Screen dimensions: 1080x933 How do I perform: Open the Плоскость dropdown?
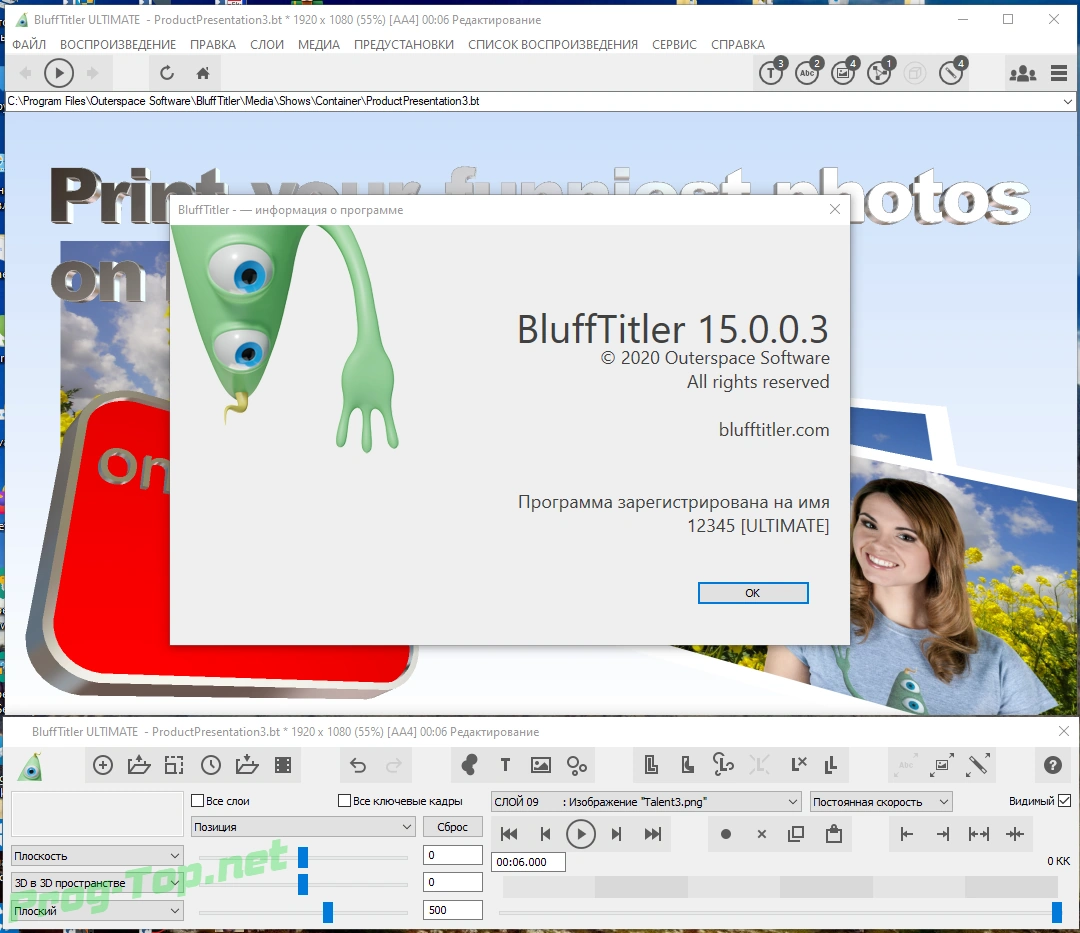click(x=97, y=856)
